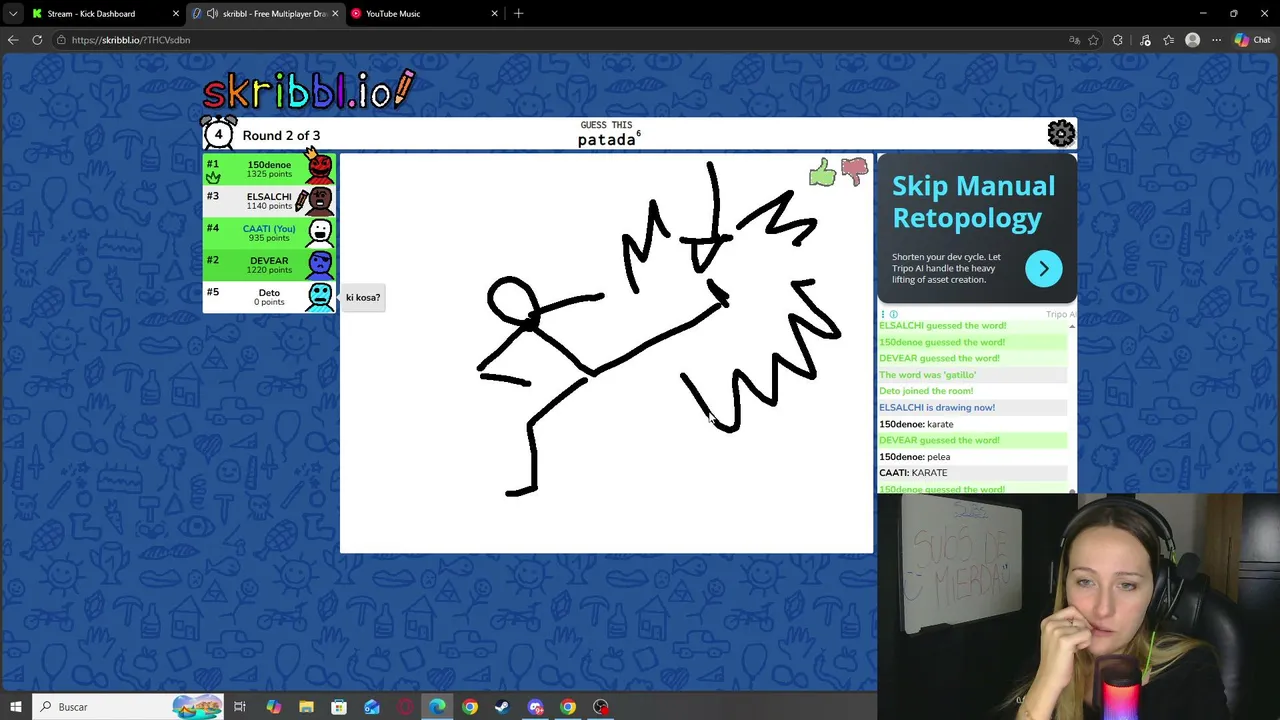Image resolution: width=1280 pixels, height=720 pixels.
Task: Select player 150denoe in the player list
Action: tap(269, 169)
